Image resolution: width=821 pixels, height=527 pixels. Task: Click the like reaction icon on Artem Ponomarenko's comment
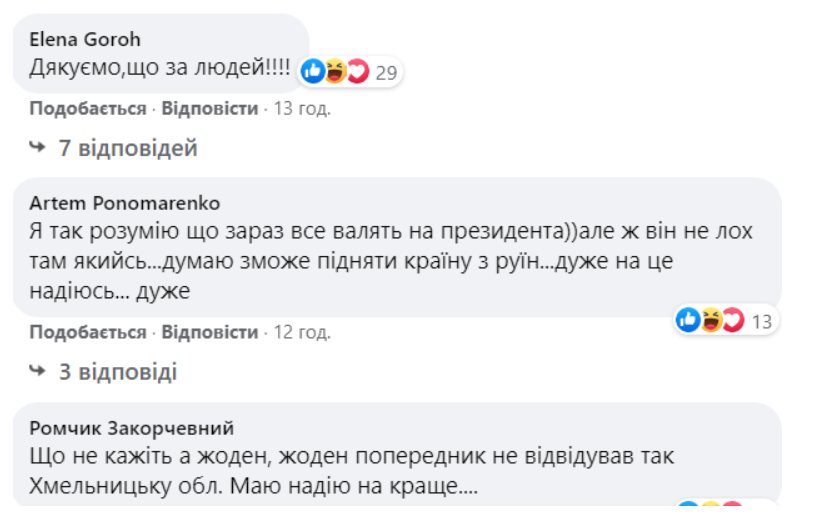[688, 319]
